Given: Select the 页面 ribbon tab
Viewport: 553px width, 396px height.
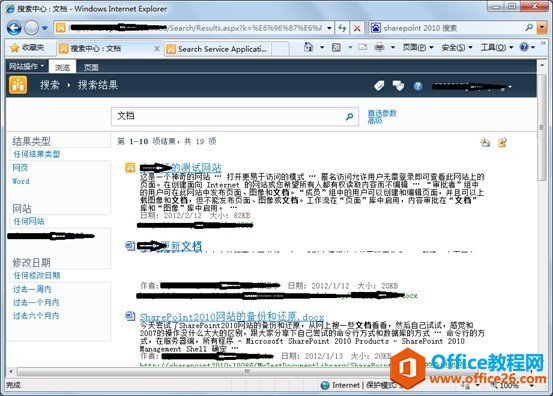Looking at the screenshot, I should click(x=91, y=67).
